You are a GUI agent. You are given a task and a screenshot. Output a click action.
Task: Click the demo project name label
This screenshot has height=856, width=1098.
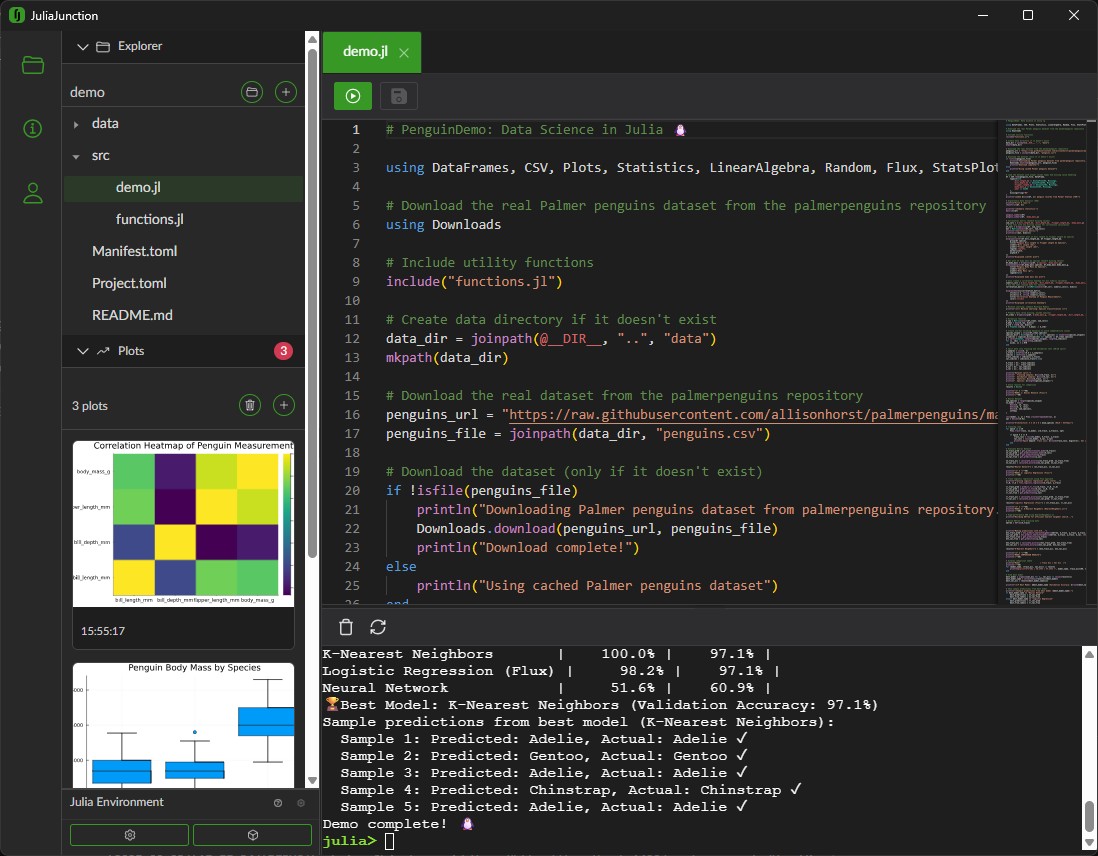[x=88, y=92]
